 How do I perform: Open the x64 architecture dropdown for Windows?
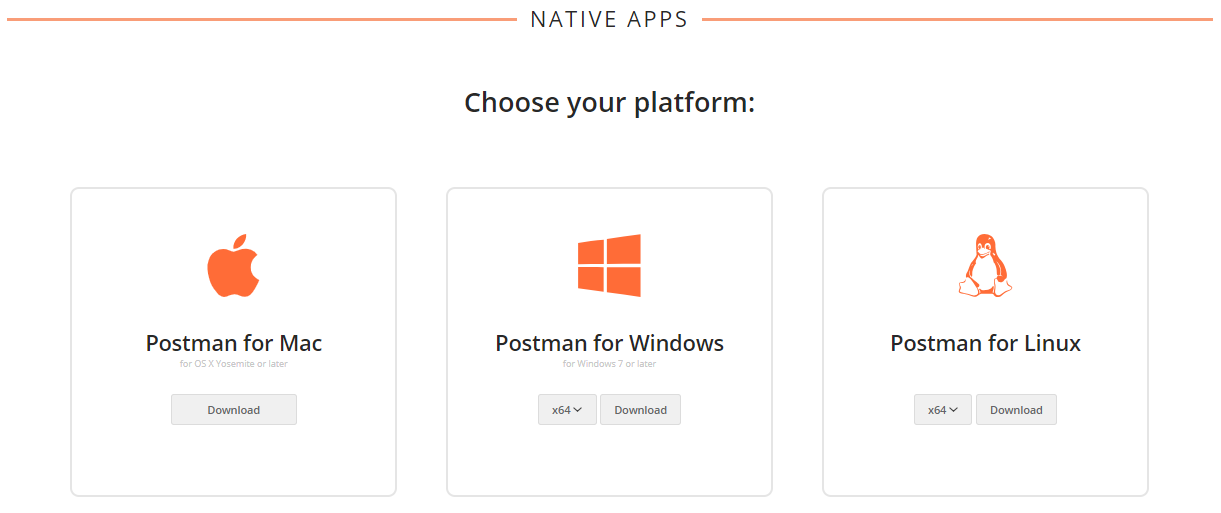pyautogui.click(x=567, y=410)
